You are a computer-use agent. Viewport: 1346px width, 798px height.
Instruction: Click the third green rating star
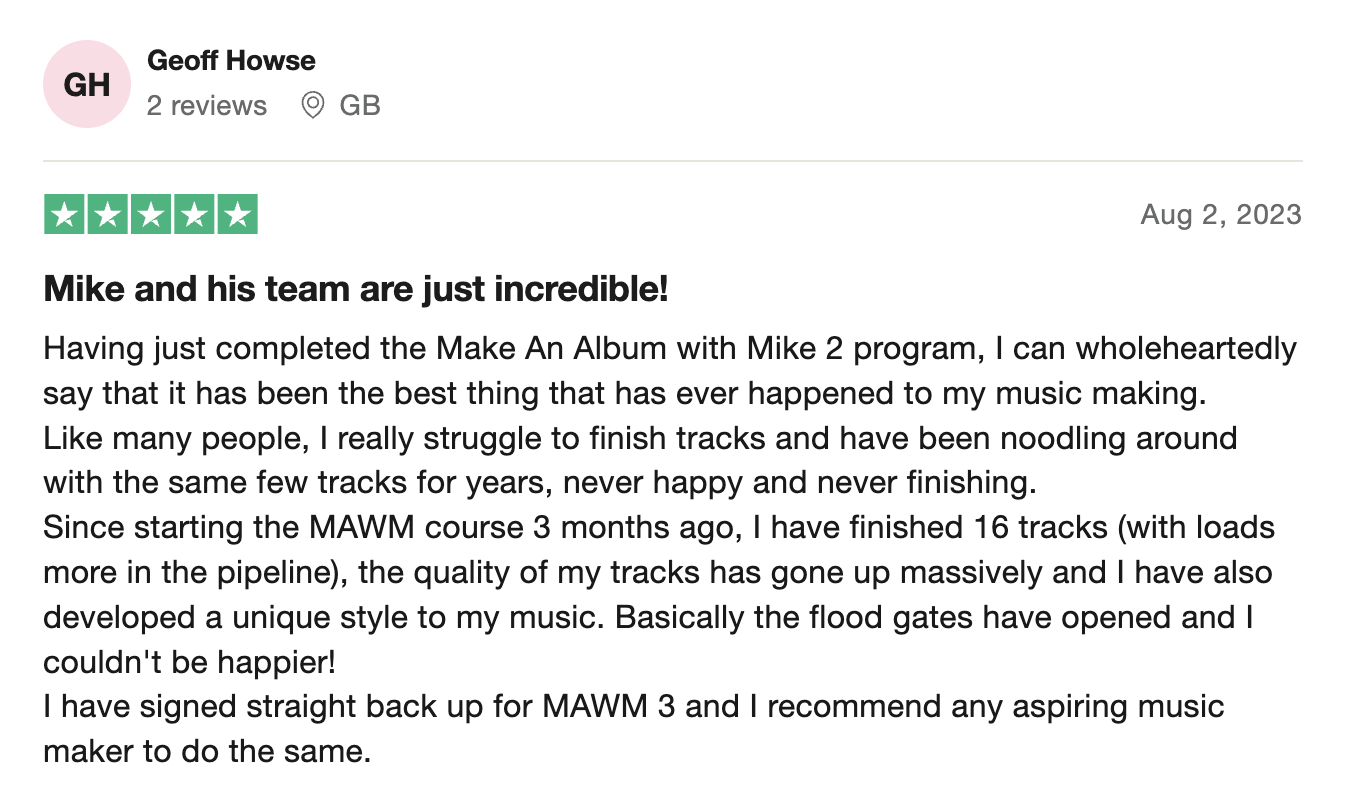click(151, 215)
